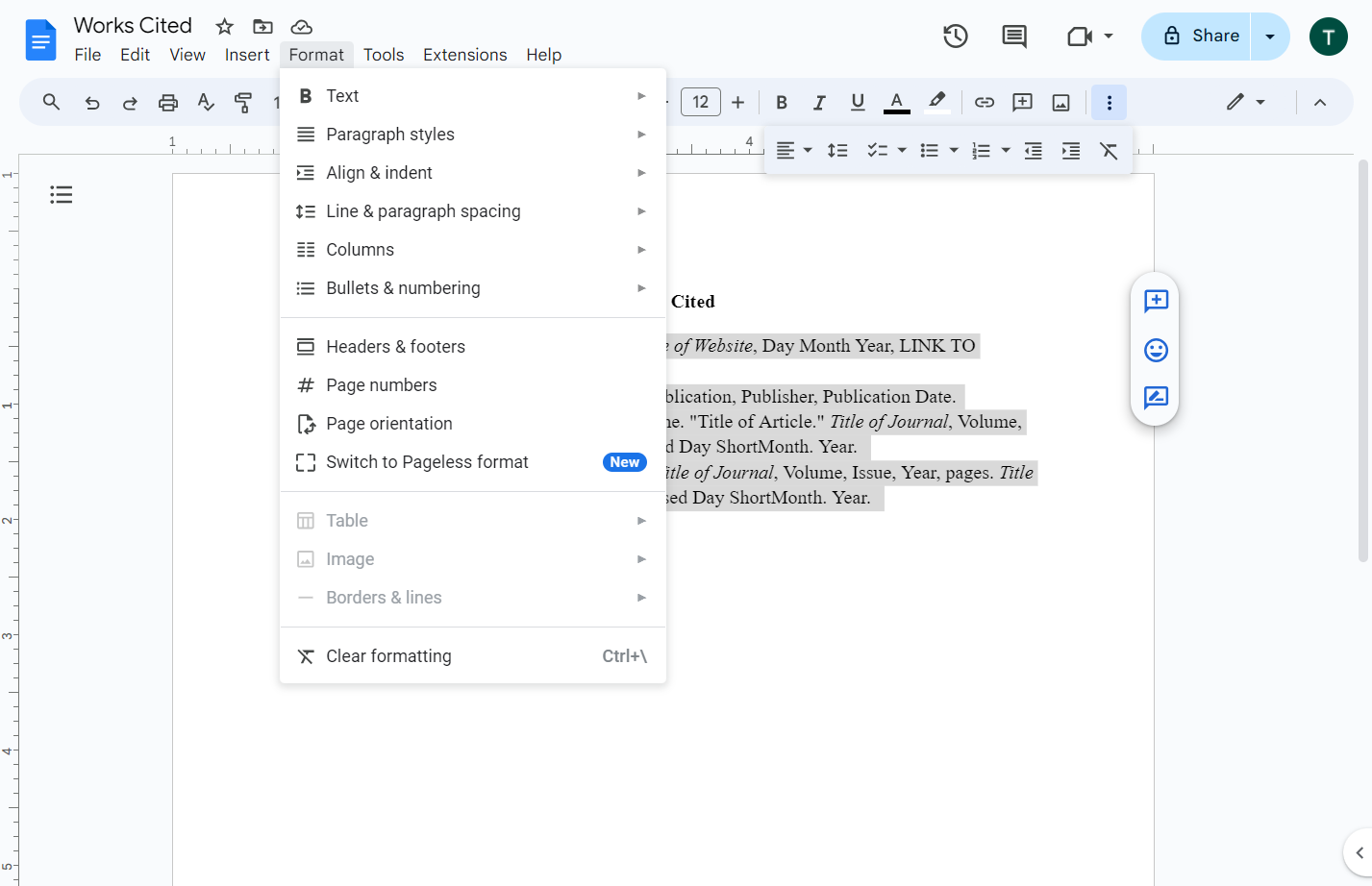The image size is (1372, 886).
Task: Expand the bulleted list options arrow
Action: point(954,151)
